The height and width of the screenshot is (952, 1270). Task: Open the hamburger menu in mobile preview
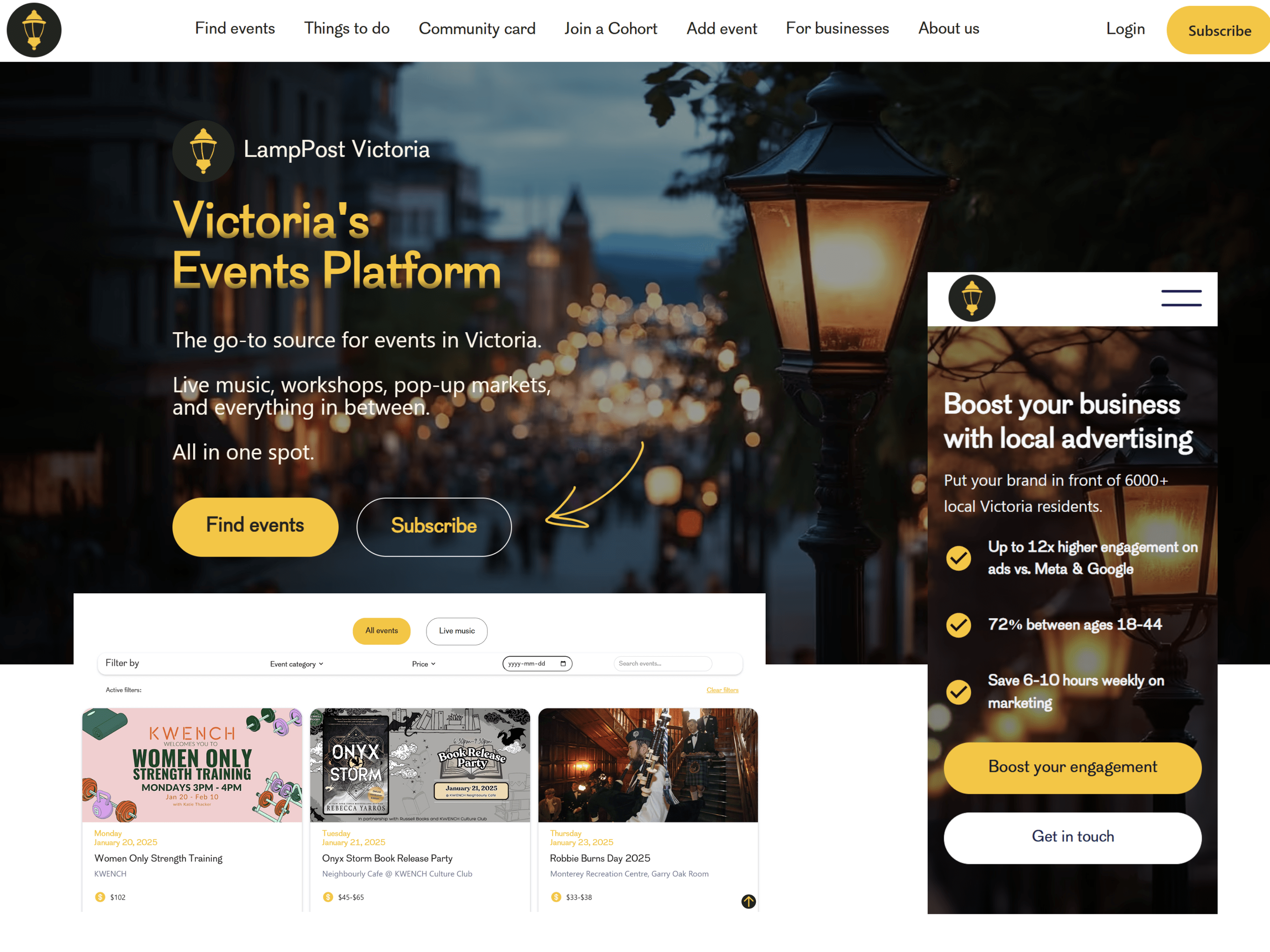point(1181,298)
